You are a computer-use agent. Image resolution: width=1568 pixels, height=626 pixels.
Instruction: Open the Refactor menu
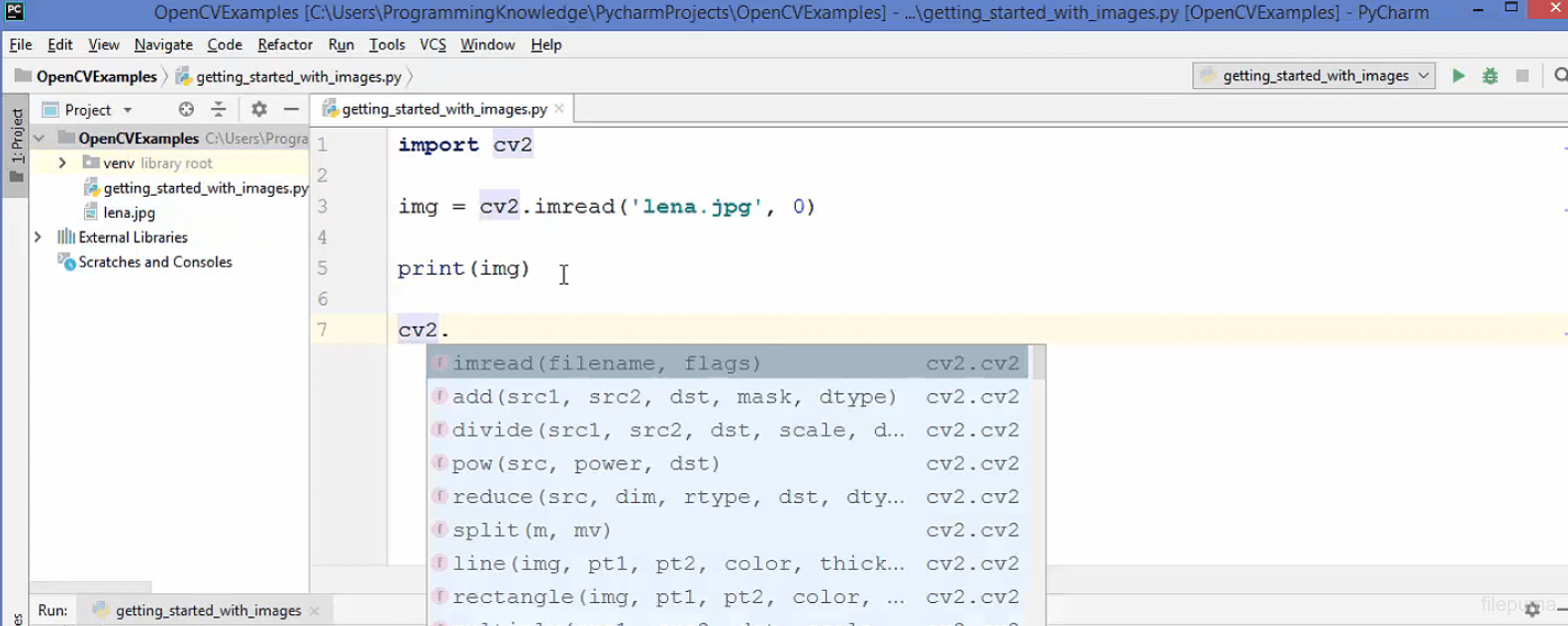pyautogui.click(x=285, y=45)
